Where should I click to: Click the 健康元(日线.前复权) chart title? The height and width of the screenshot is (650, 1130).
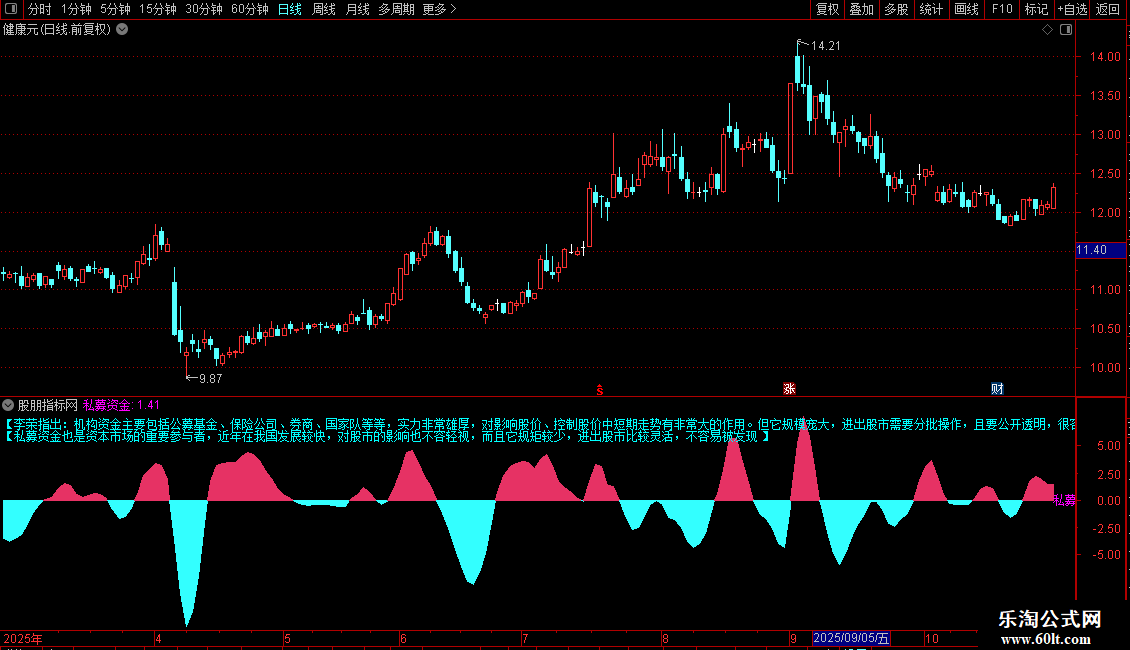(x=57, y=30)
